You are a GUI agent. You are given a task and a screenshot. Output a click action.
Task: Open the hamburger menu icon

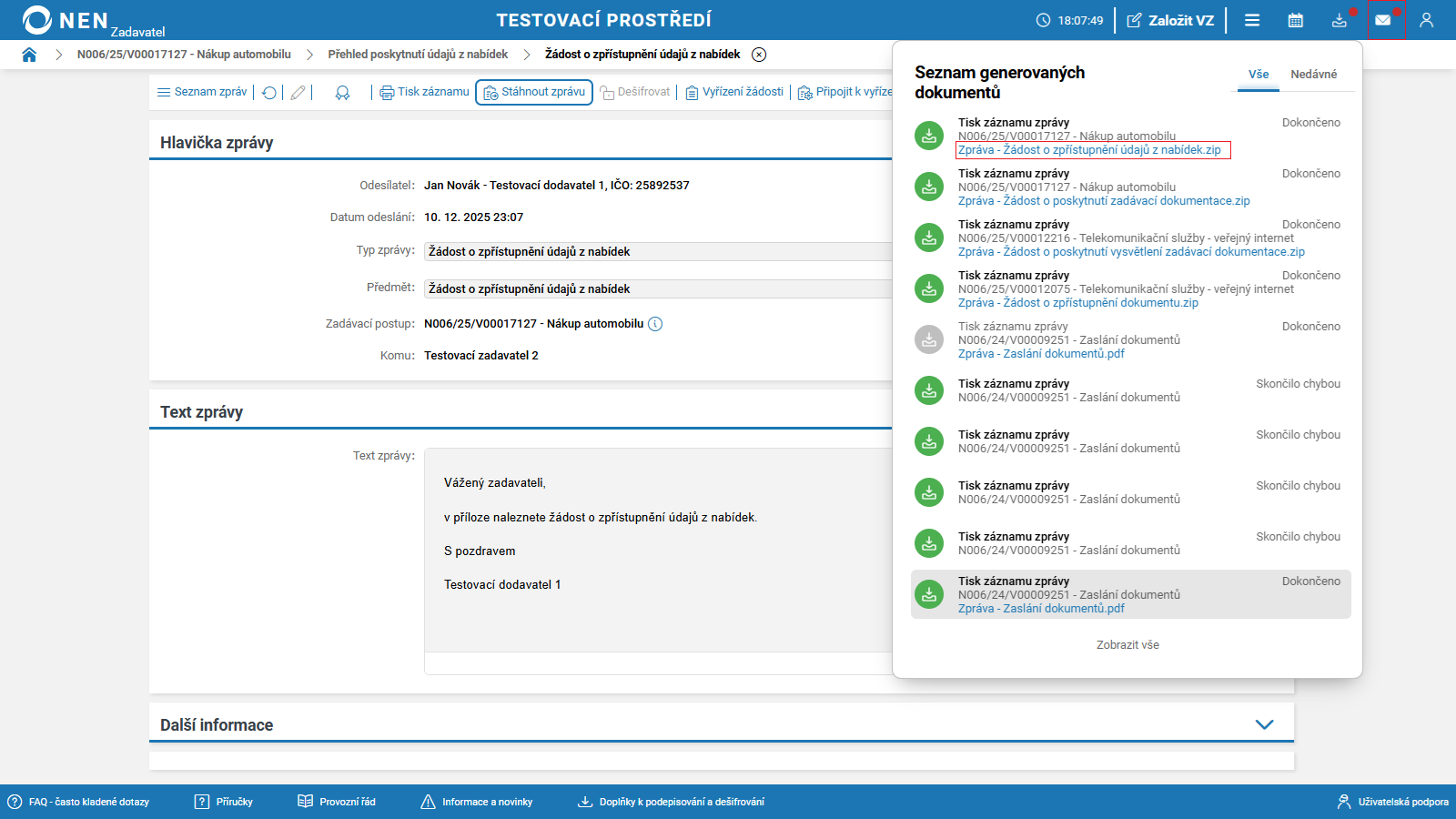[1252, 20]
